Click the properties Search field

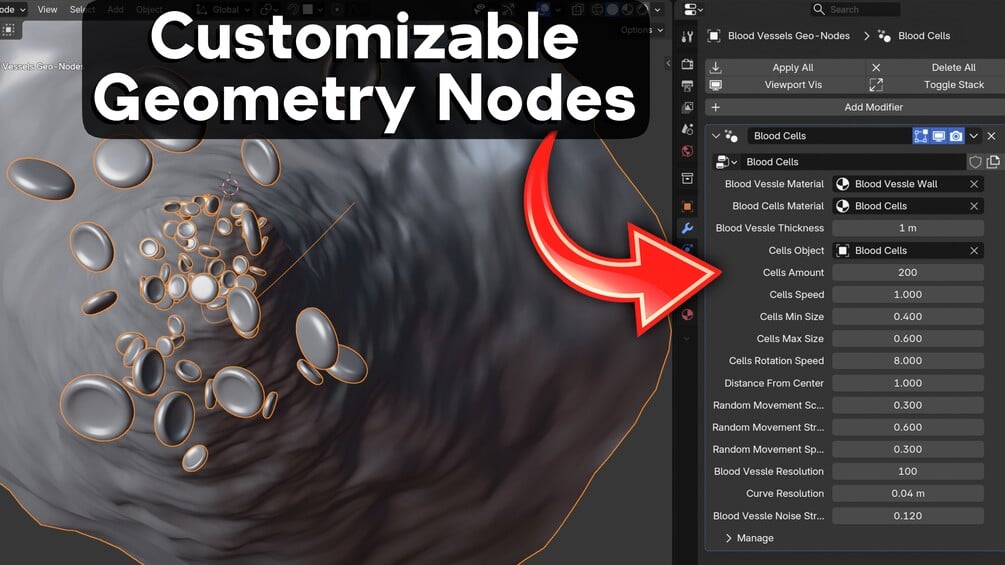coord(855,10)
